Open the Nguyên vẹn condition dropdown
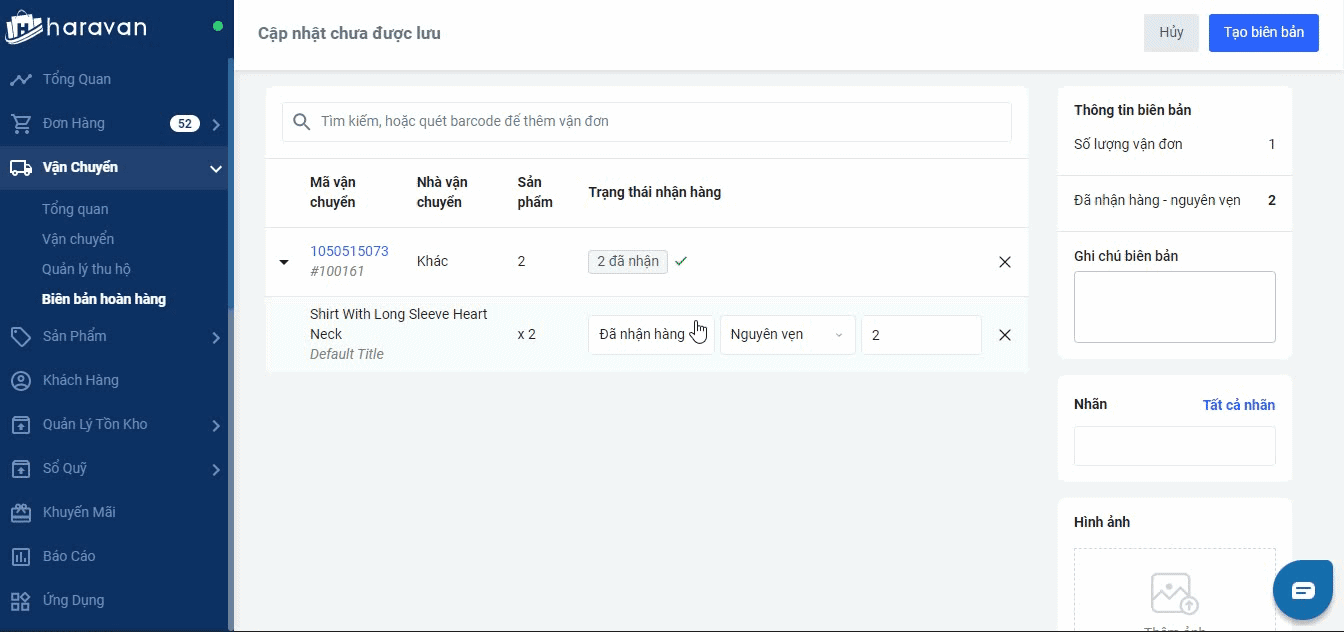 click(787, 335)
